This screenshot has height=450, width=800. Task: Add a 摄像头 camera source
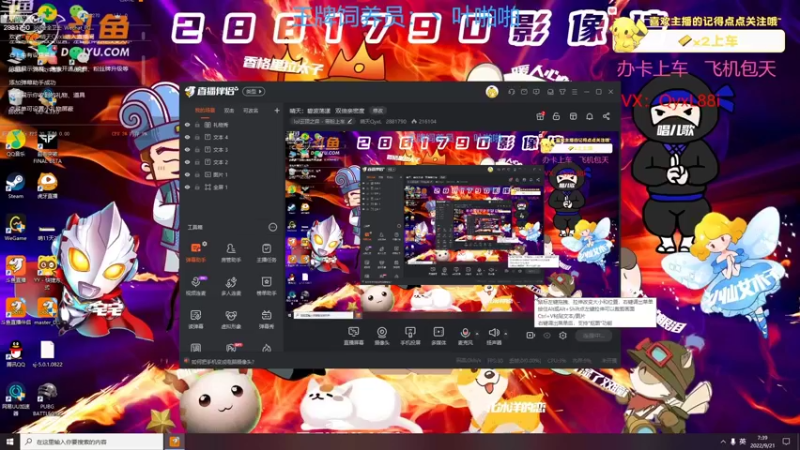382,336
